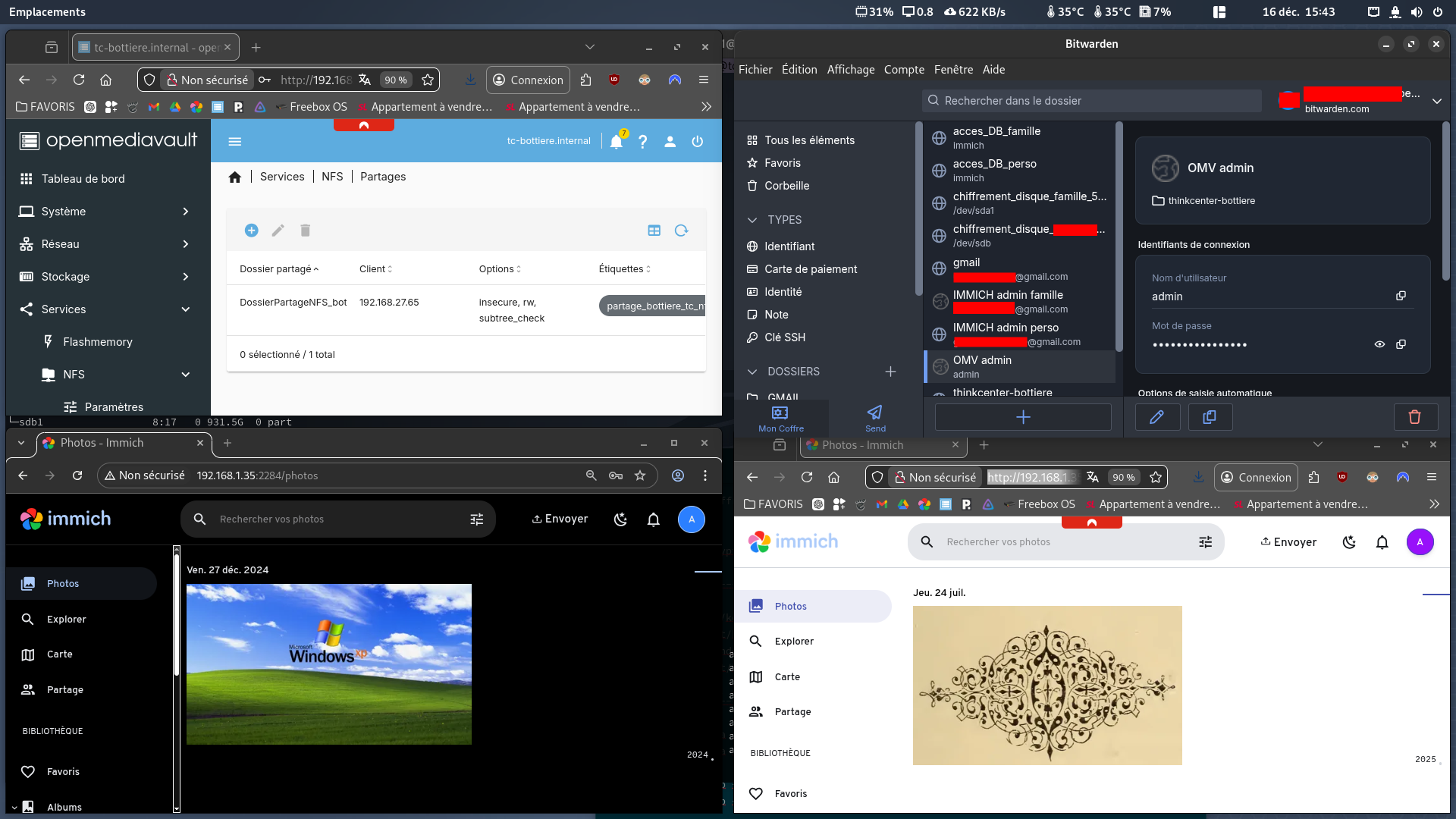The height and width of the screenshot is (819, 1456).
Task: Delete the OMV admin entry with the red trash icon
Action: pyautogui.click(x=1414, y=417)
